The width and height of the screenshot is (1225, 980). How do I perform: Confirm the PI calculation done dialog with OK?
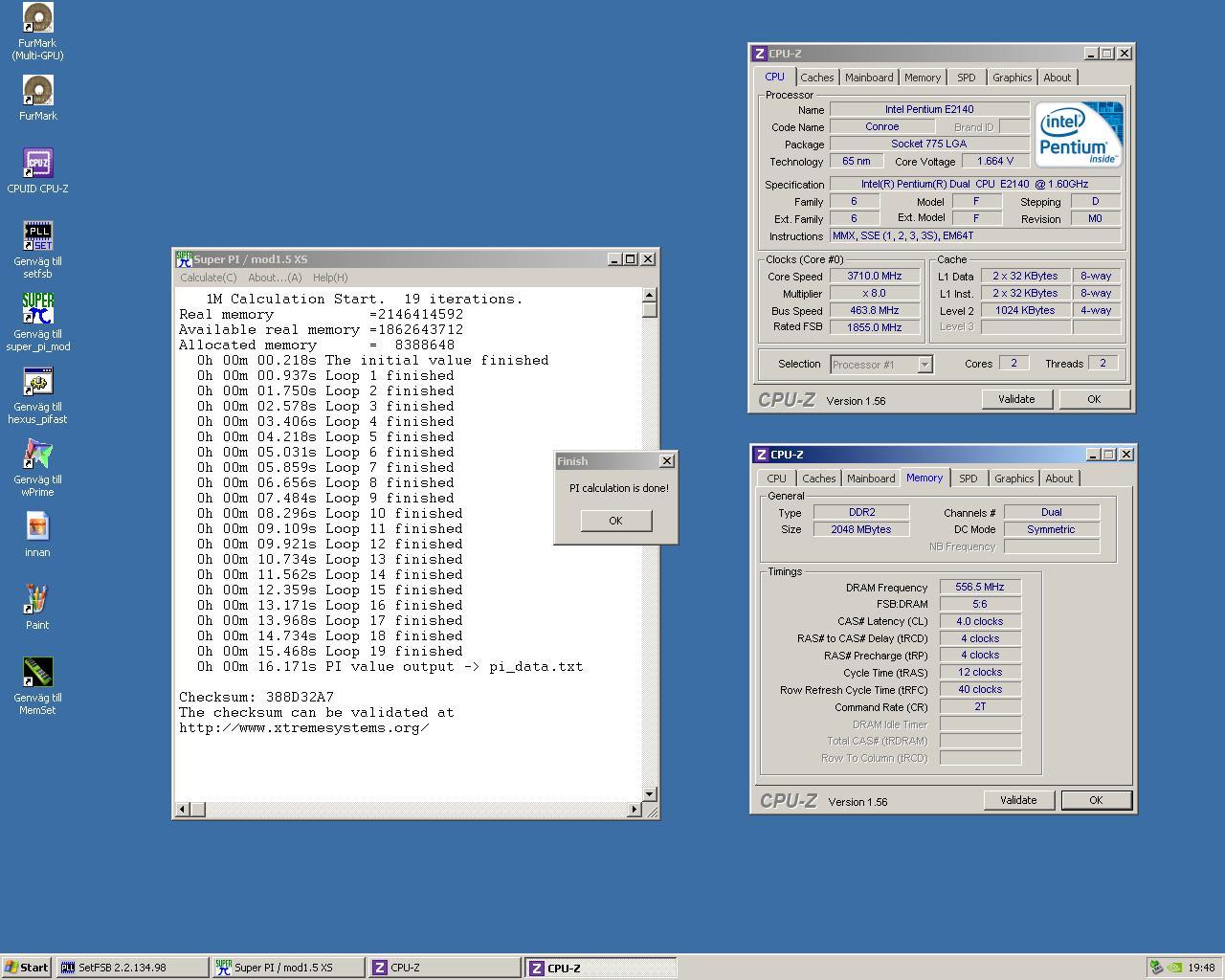click(x=615, y=521)
